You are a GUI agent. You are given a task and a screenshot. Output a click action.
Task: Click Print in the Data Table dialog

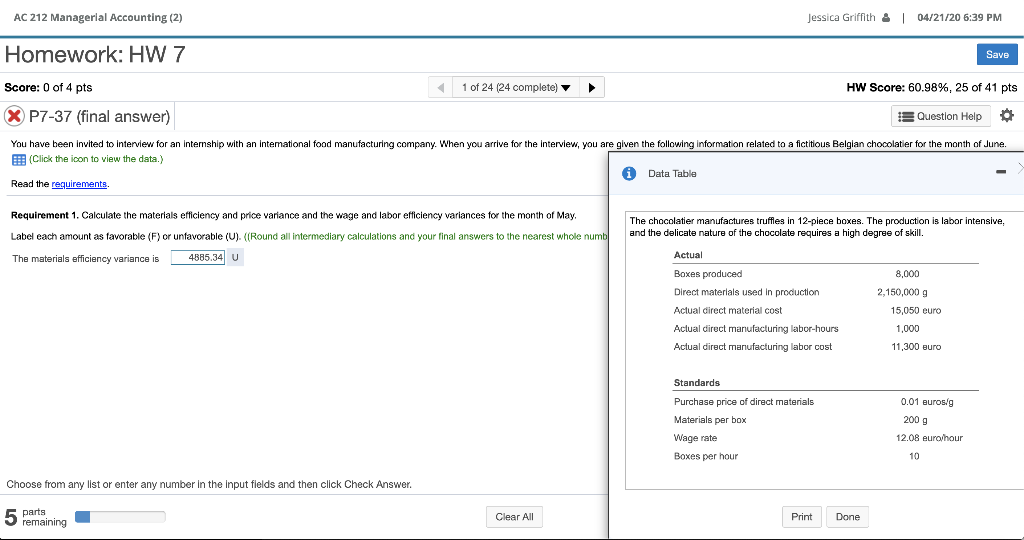pyautogui.click(x=801, y=516)
